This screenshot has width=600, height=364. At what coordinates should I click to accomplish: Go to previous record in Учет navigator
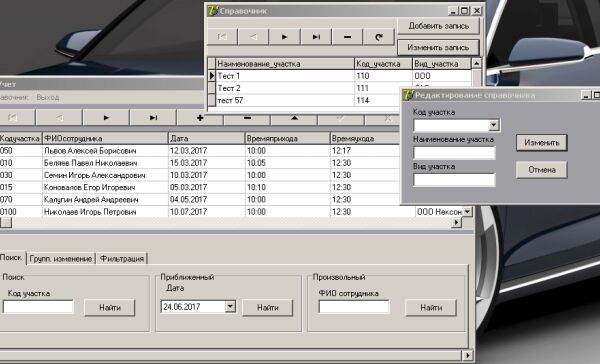tap(59, 118)
